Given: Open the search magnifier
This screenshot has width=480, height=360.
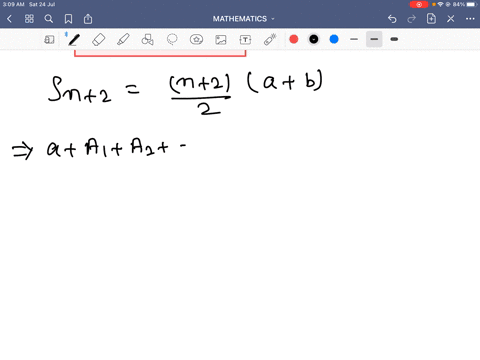Looking at the screenshot, I should 49,19.
